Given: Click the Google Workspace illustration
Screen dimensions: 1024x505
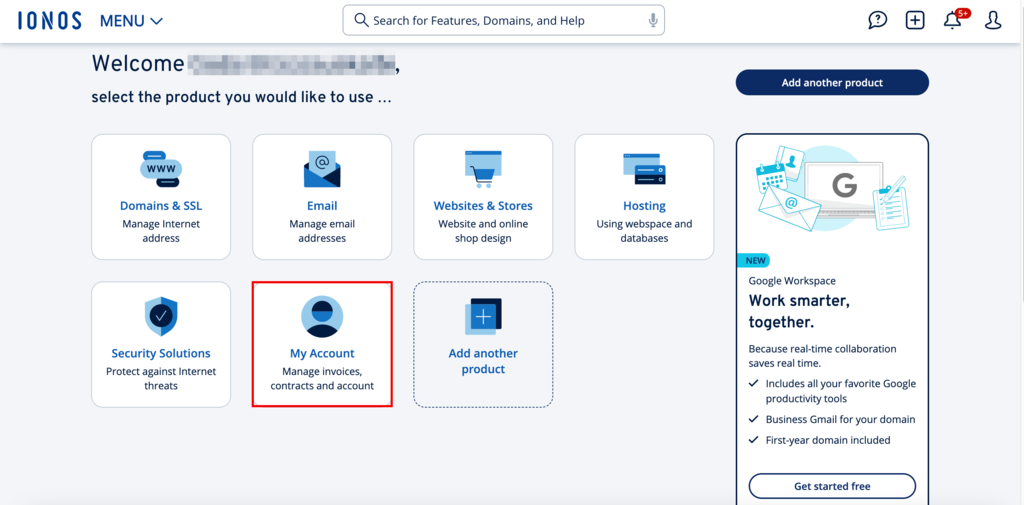Looking at the screenshot, I should [832, 192].
